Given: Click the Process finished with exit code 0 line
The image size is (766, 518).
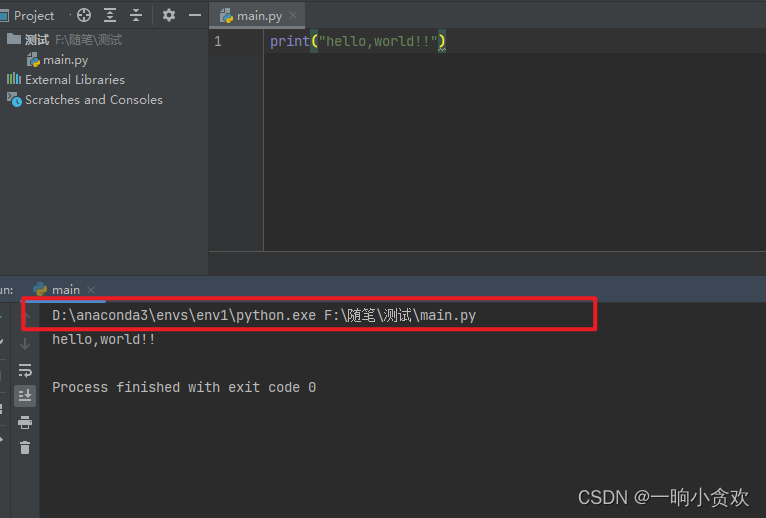Looking at the screenshot, I should tap(184, 387).
